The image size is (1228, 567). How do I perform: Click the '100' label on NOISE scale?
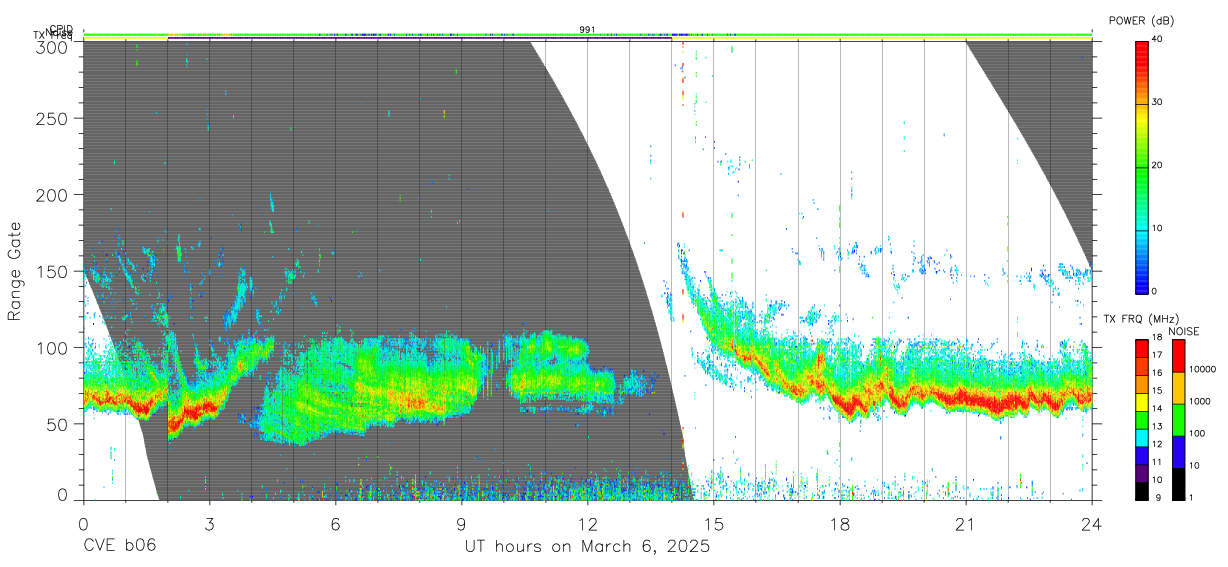point(1197,434)
